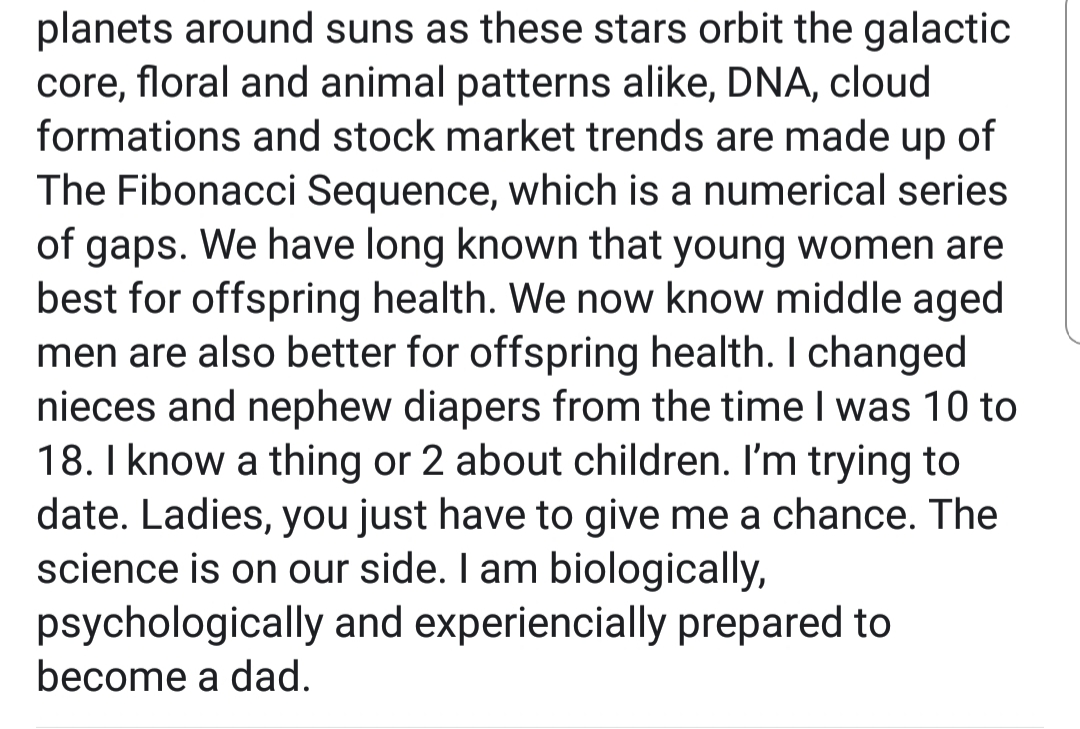
Task: Click the word "children" in the paragraph
Action: pyautogui.click(x=651, y=461)
